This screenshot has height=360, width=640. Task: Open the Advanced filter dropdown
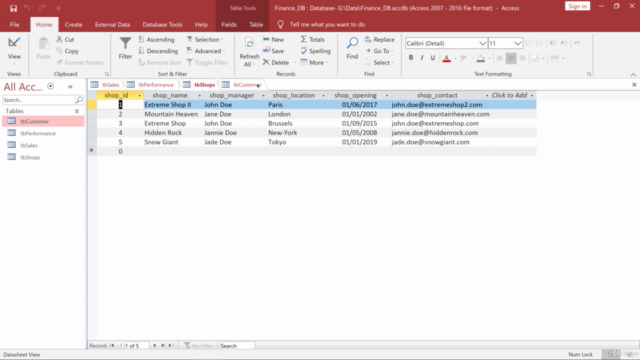(x=206, y=51)
